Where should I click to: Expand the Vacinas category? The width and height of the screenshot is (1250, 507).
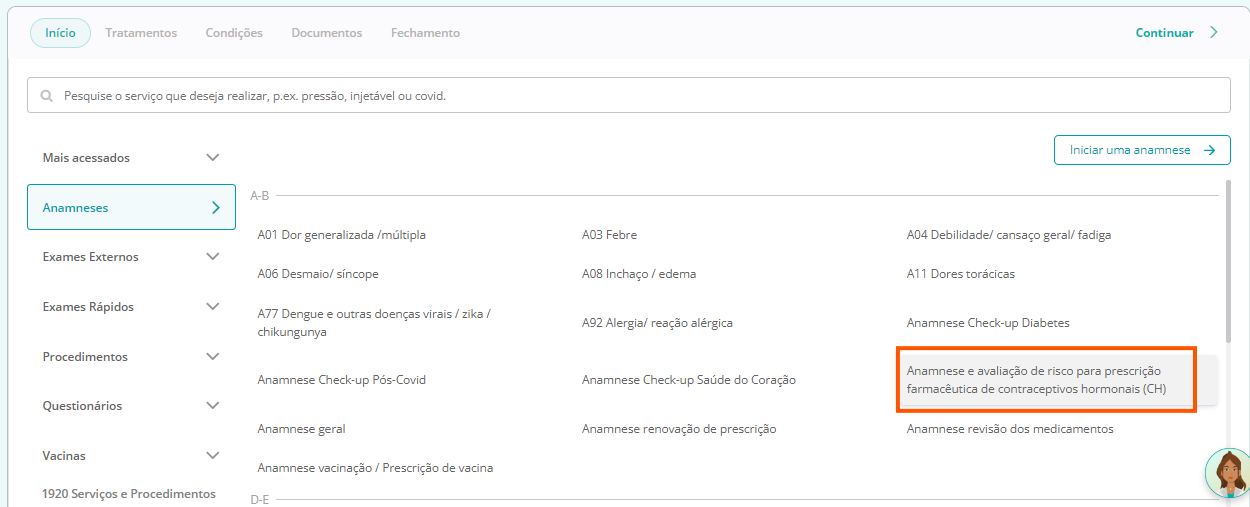212,456
